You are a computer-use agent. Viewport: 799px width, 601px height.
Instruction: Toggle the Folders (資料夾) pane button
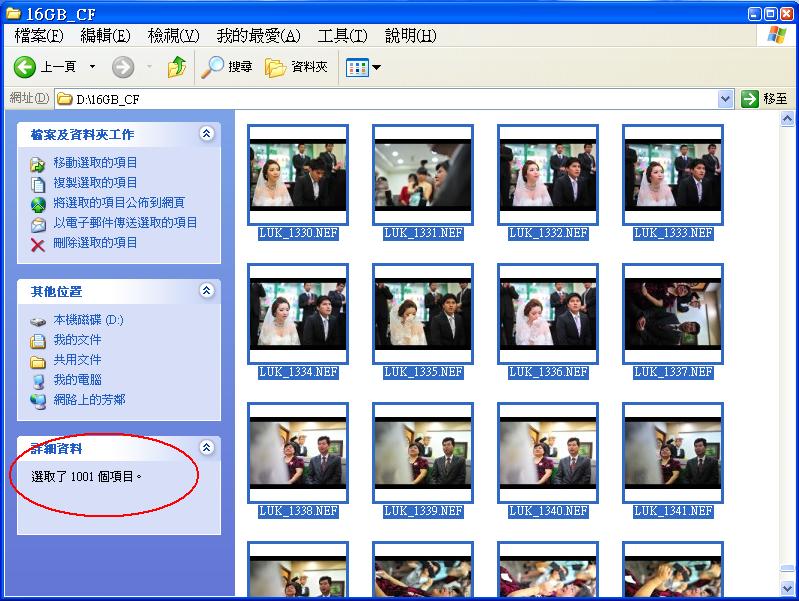[x=296, y=67]
